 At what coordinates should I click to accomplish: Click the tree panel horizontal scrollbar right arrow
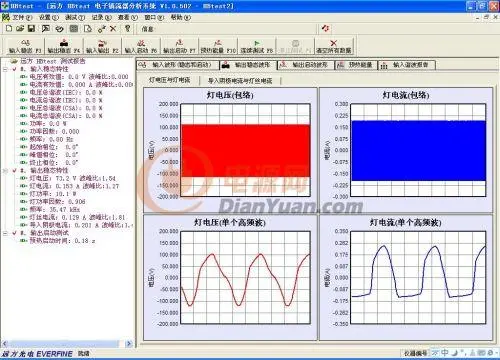point(129,343)
